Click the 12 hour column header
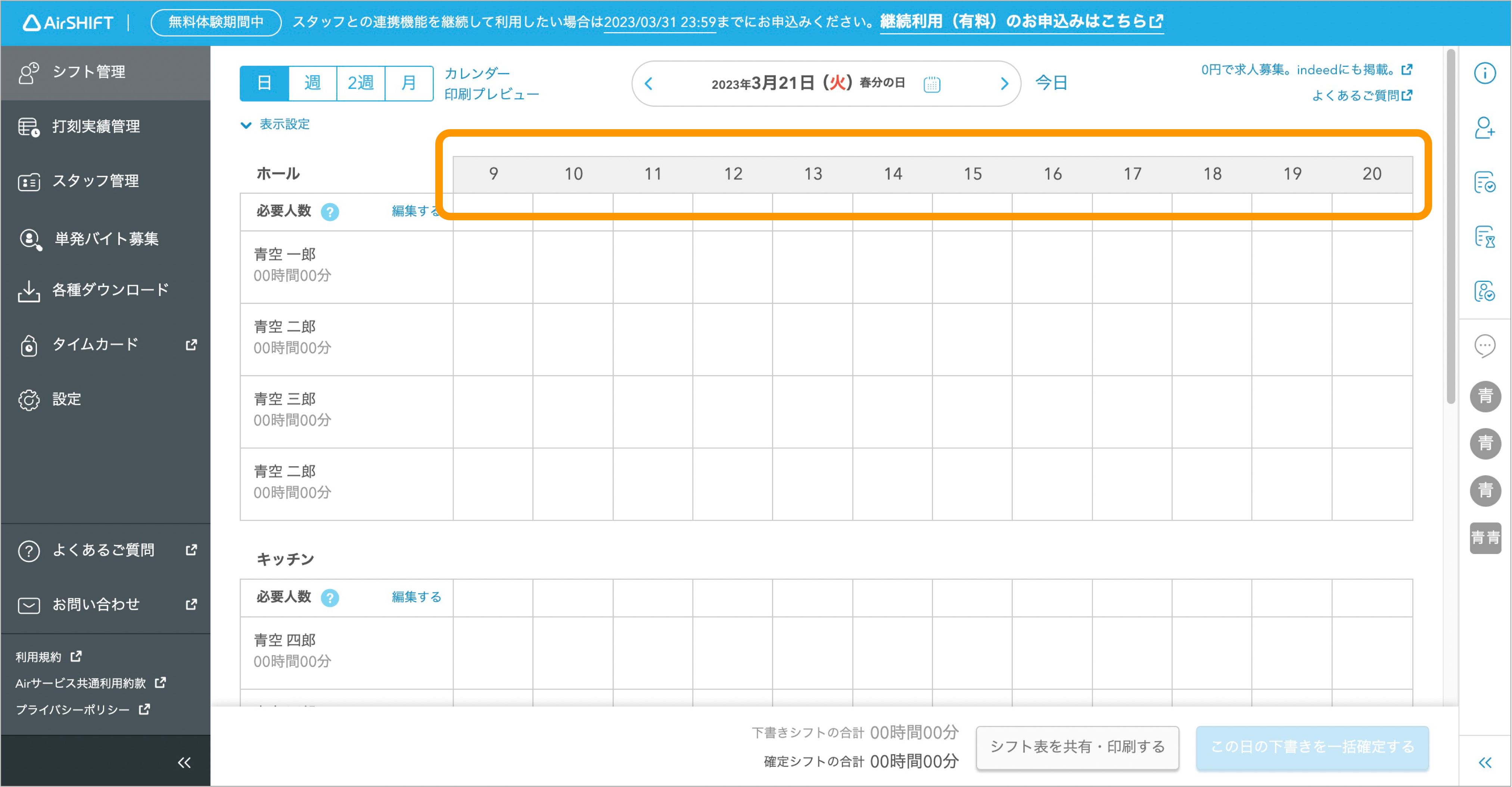The image size is (1512, 787). coord(732,174)
